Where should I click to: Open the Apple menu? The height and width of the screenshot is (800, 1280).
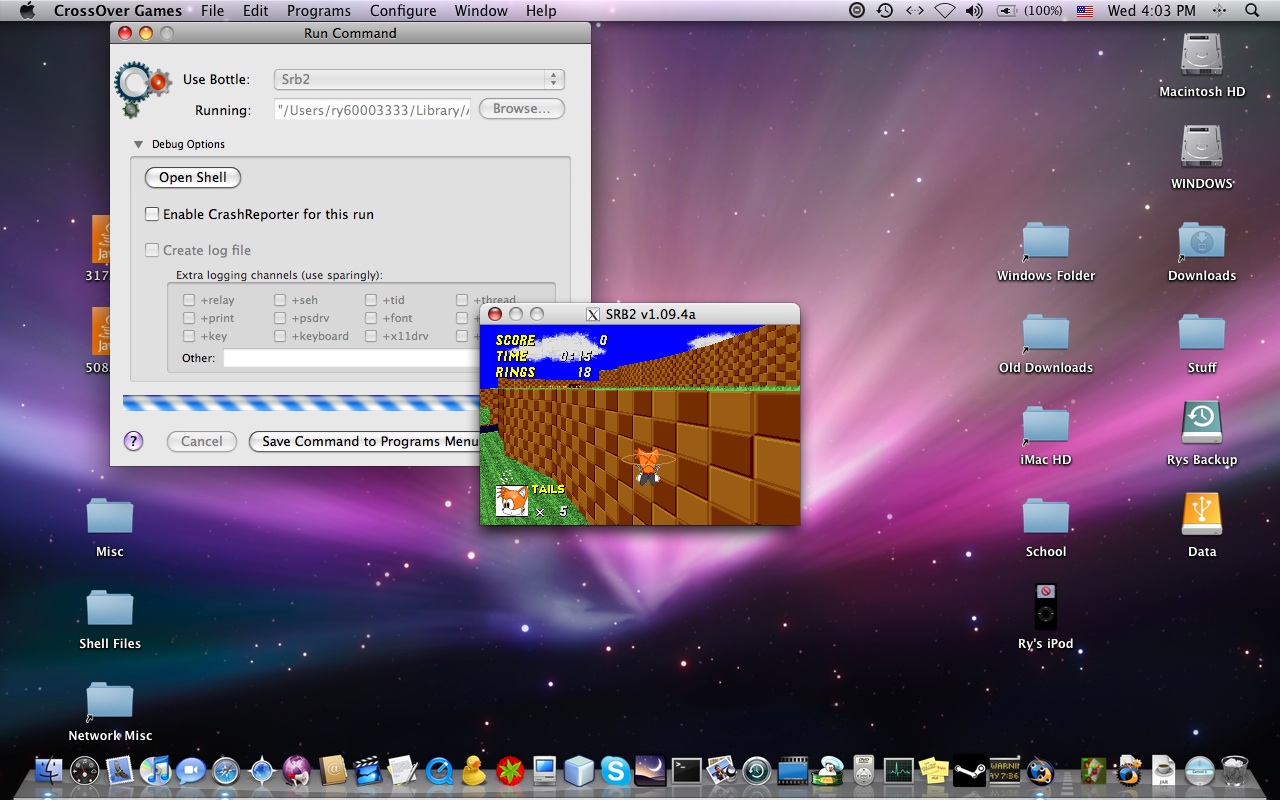27,11
